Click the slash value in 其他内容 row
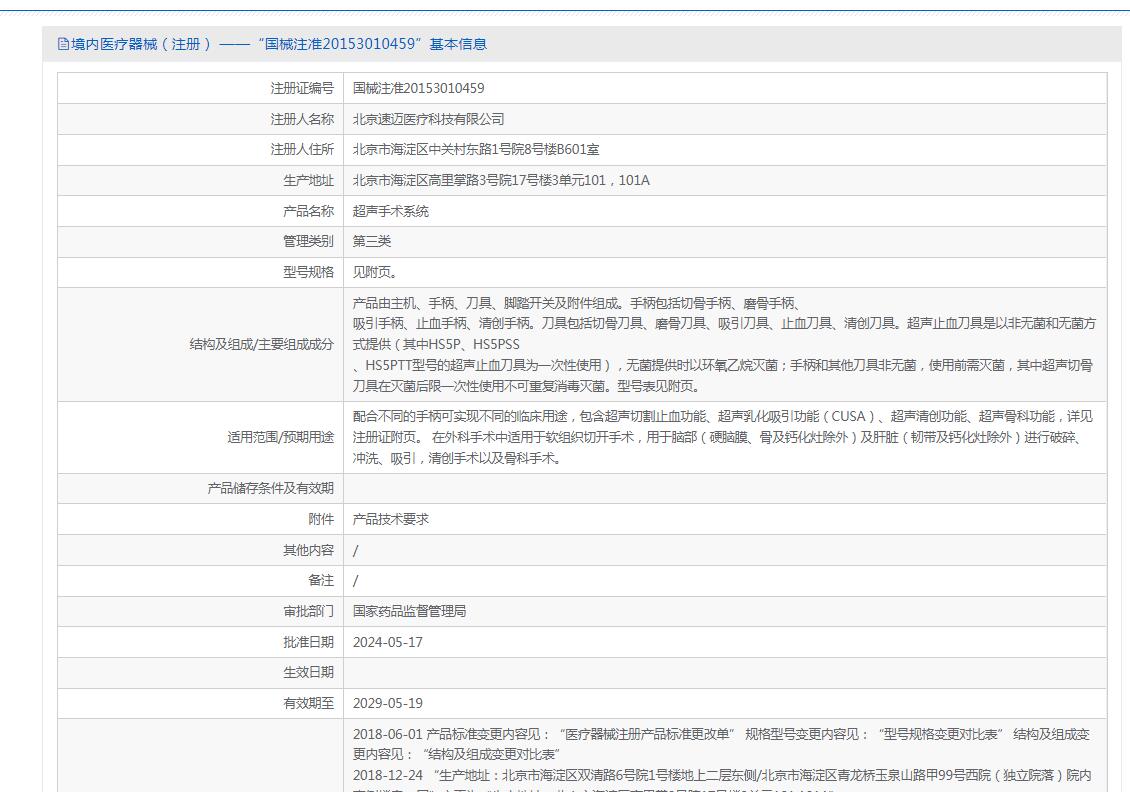1130x792 pixels. (355, 550)
